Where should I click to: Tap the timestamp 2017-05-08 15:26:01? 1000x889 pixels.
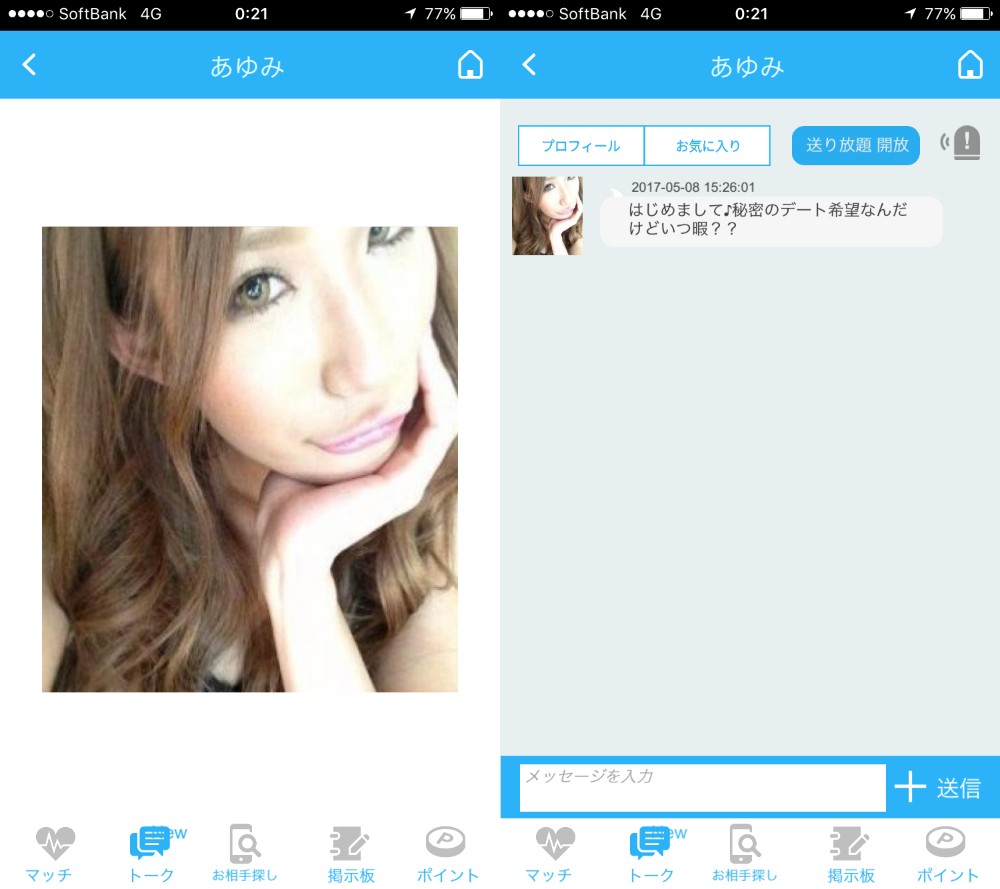(693, 187)
